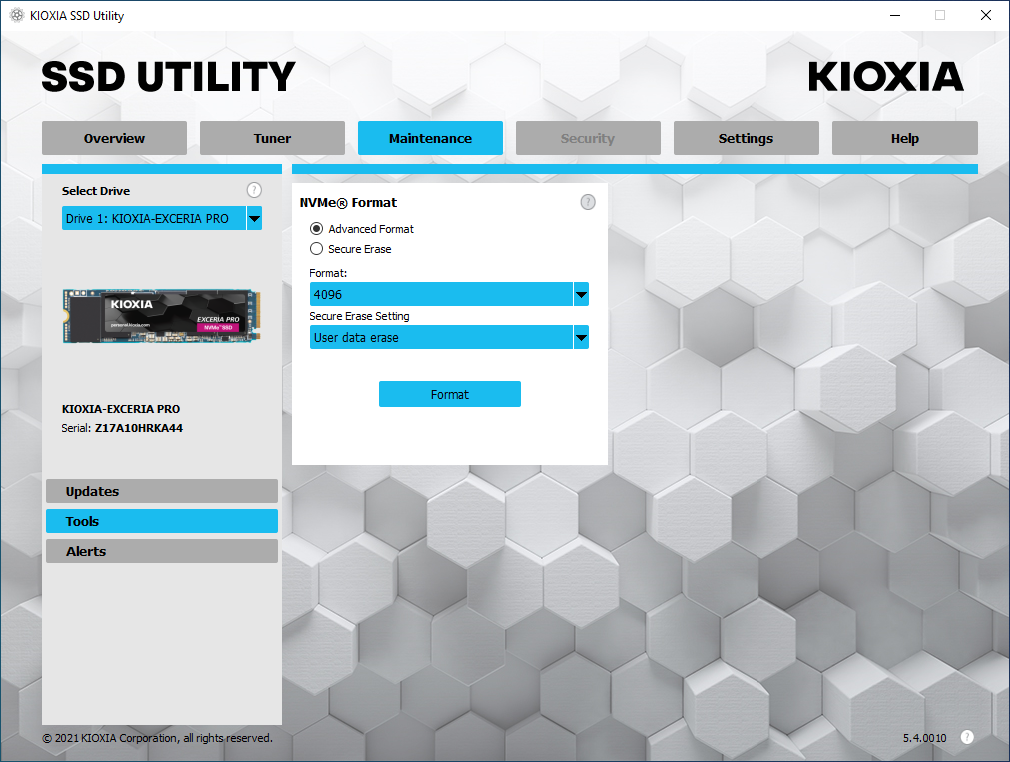This screenshot has height=762, width=1010.
Task: Click the Security tab
Action: (x=588, y=138)
